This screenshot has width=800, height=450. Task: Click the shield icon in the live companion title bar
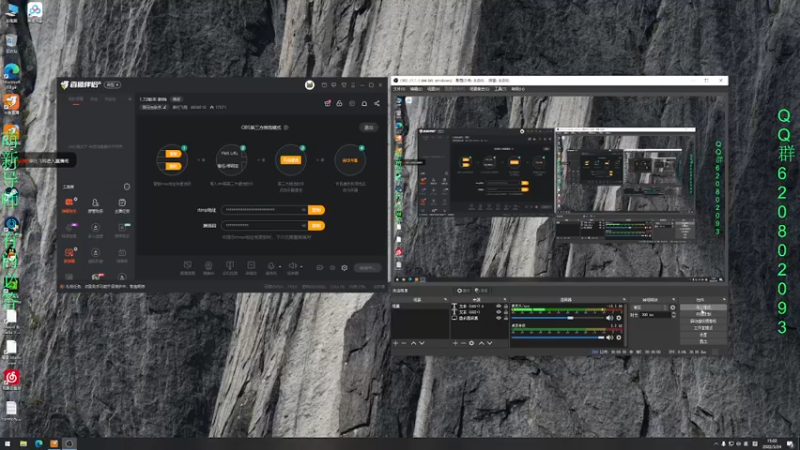[x=344, y=85]
